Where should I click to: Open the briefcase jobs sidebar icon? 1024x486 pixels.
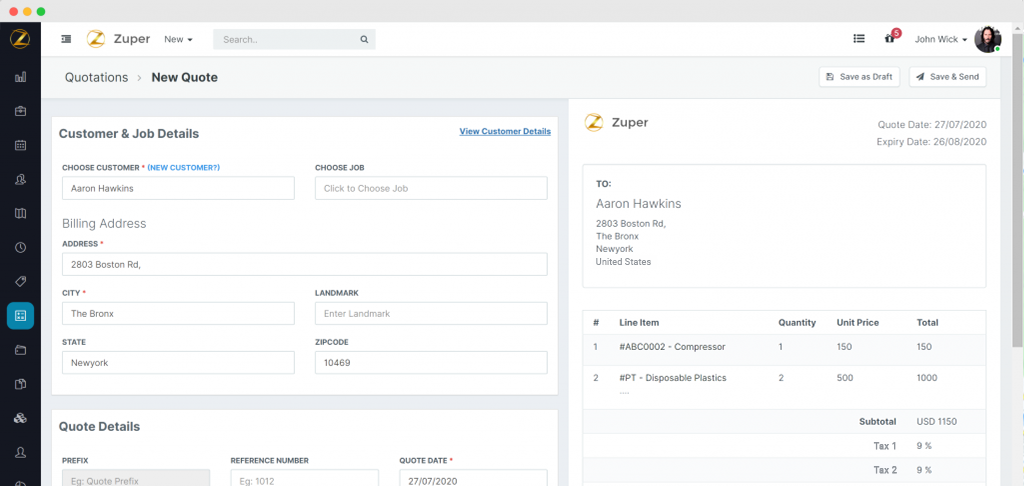[20, 111]
